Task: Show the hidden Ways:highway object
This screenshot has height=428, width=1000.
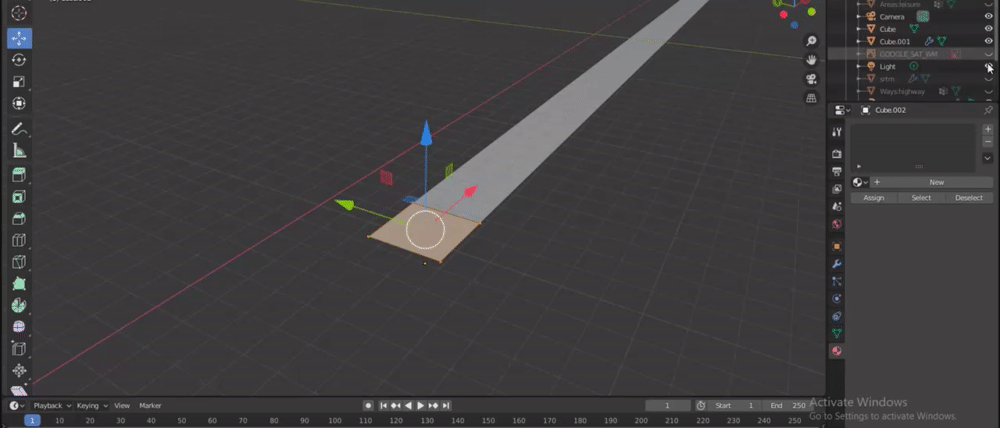Action: (989, 92)
